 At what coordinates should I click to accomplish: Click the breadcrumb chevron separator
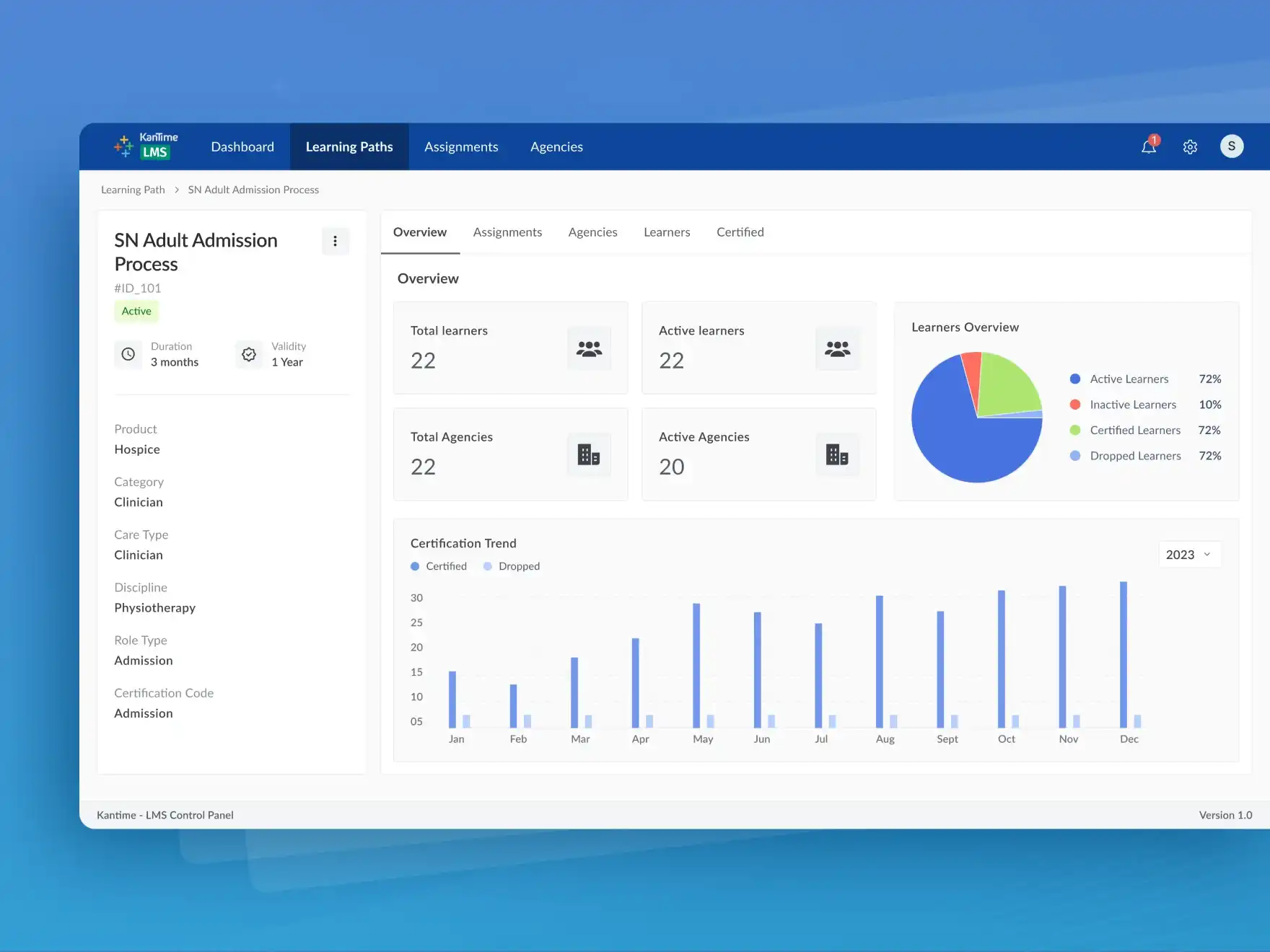pos(177,190)
